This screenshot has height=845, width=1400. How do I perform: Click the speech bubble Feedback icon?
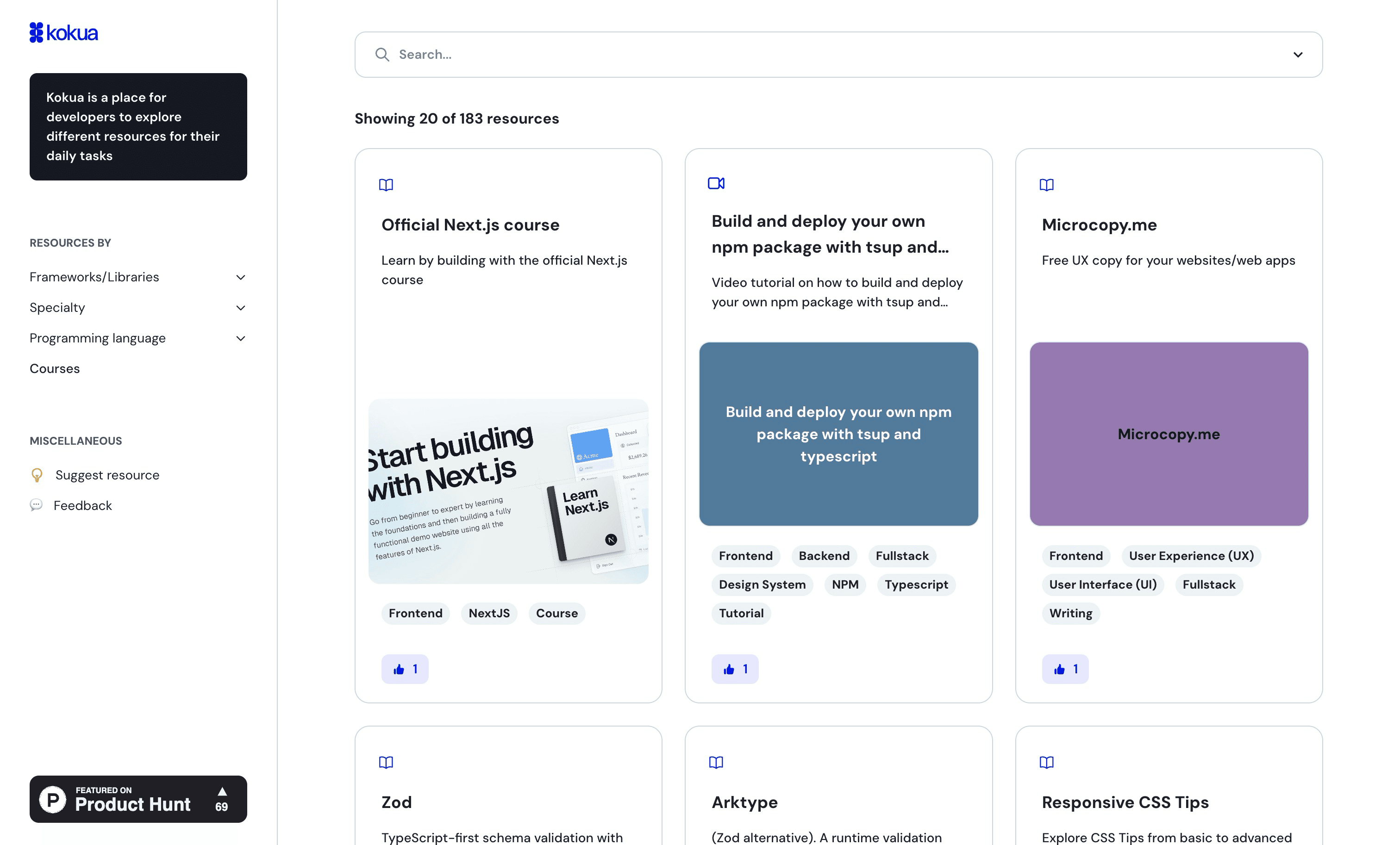pyautogui.click(x=37, y=505)
